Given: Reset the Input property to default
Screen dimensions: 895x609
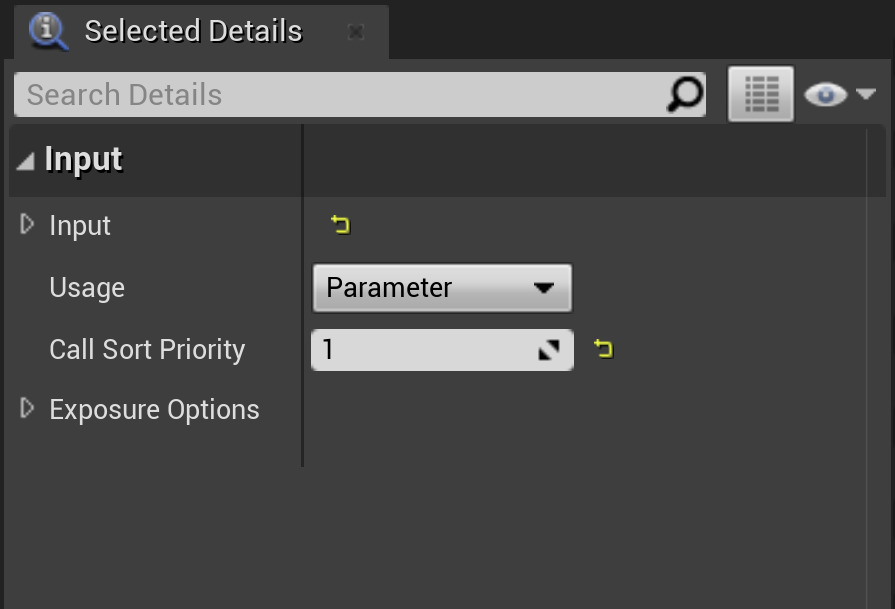Looking at the screenshot, I should pyautogui.click(x=341, y=225).
